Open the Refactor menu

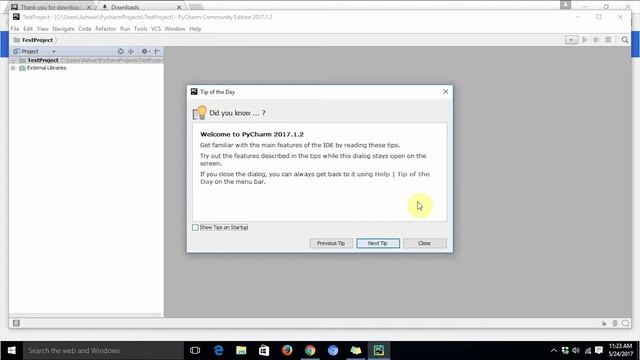coord(106,29)
